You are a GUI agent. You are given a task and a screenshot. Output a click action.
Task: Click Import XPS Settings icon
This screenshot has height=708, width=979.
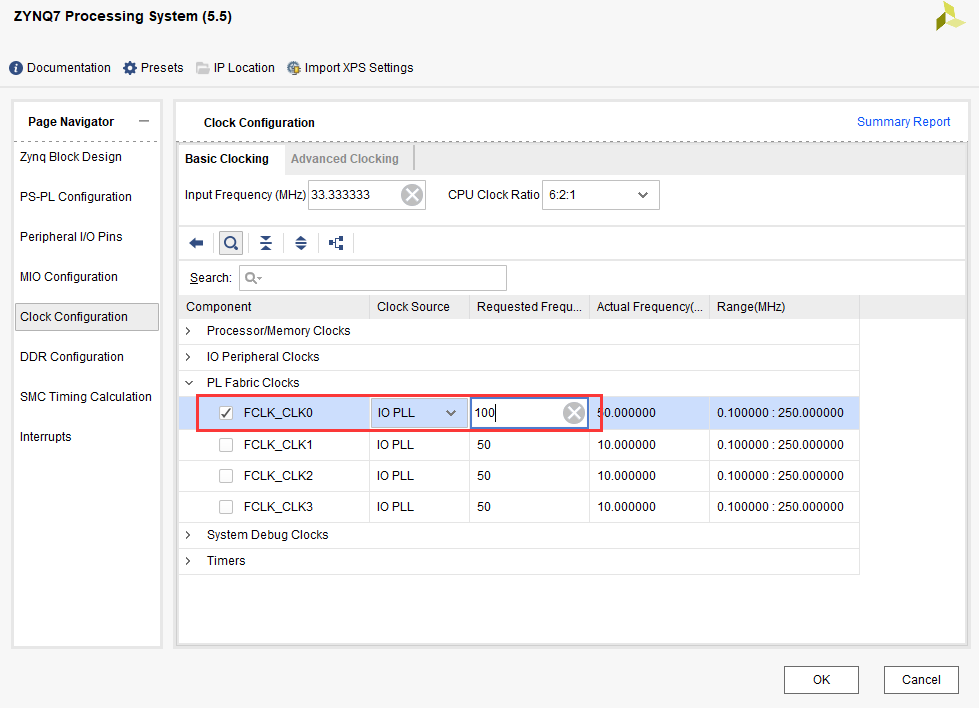pyautogui.click(x=293, y=68)
